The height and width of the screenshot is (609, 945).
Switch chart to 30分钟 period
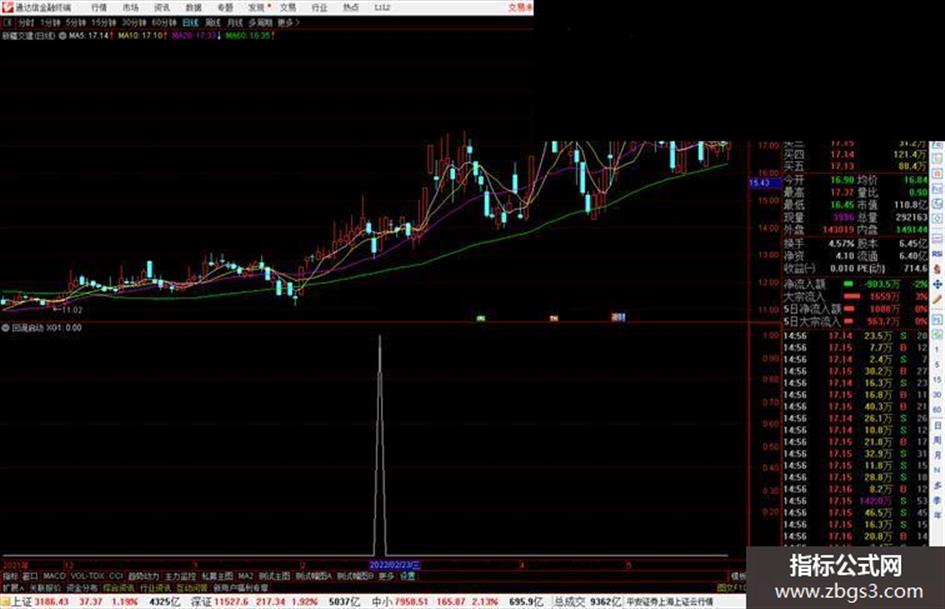coord(133,22)
